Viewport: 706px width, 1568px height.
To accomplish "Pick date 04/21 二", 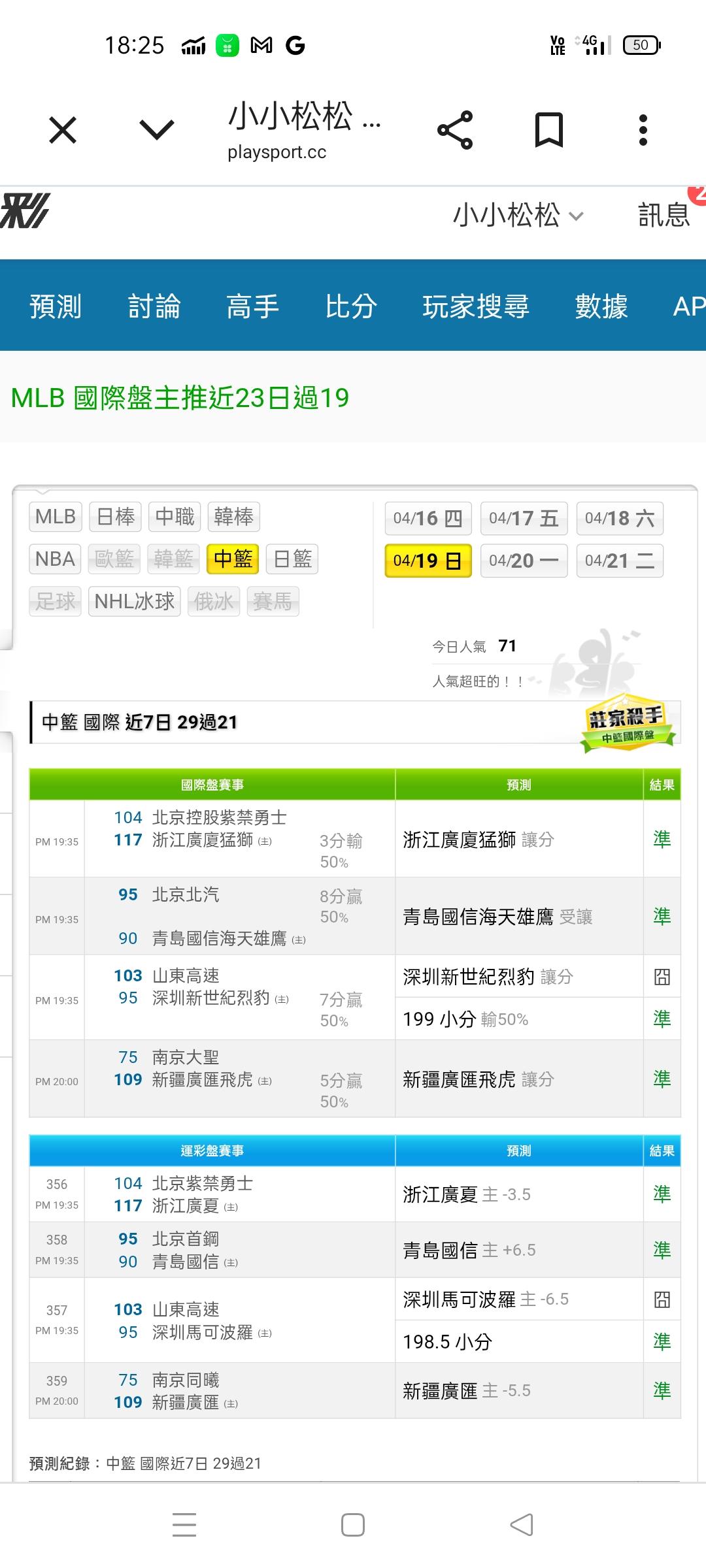I will [x=620, y=561].
